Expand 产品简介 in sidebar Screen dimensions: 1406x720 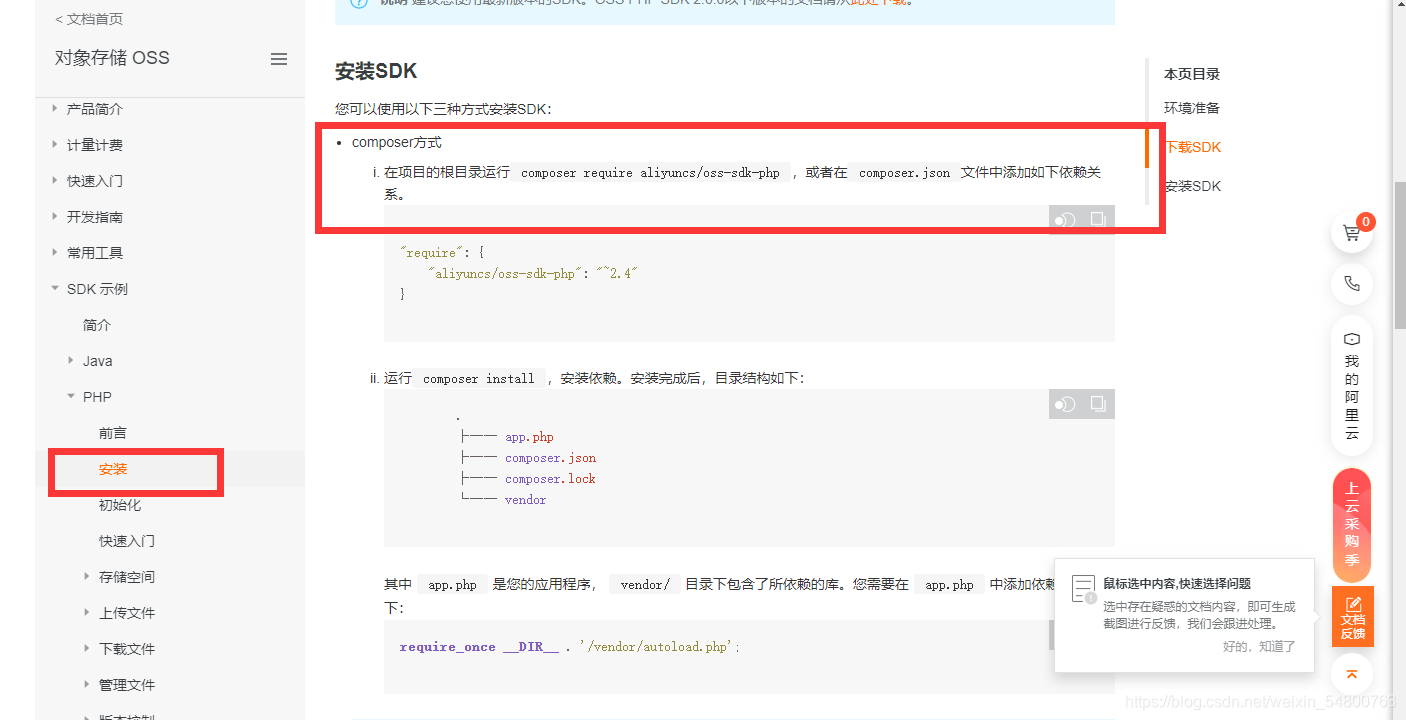click(55, 108)
